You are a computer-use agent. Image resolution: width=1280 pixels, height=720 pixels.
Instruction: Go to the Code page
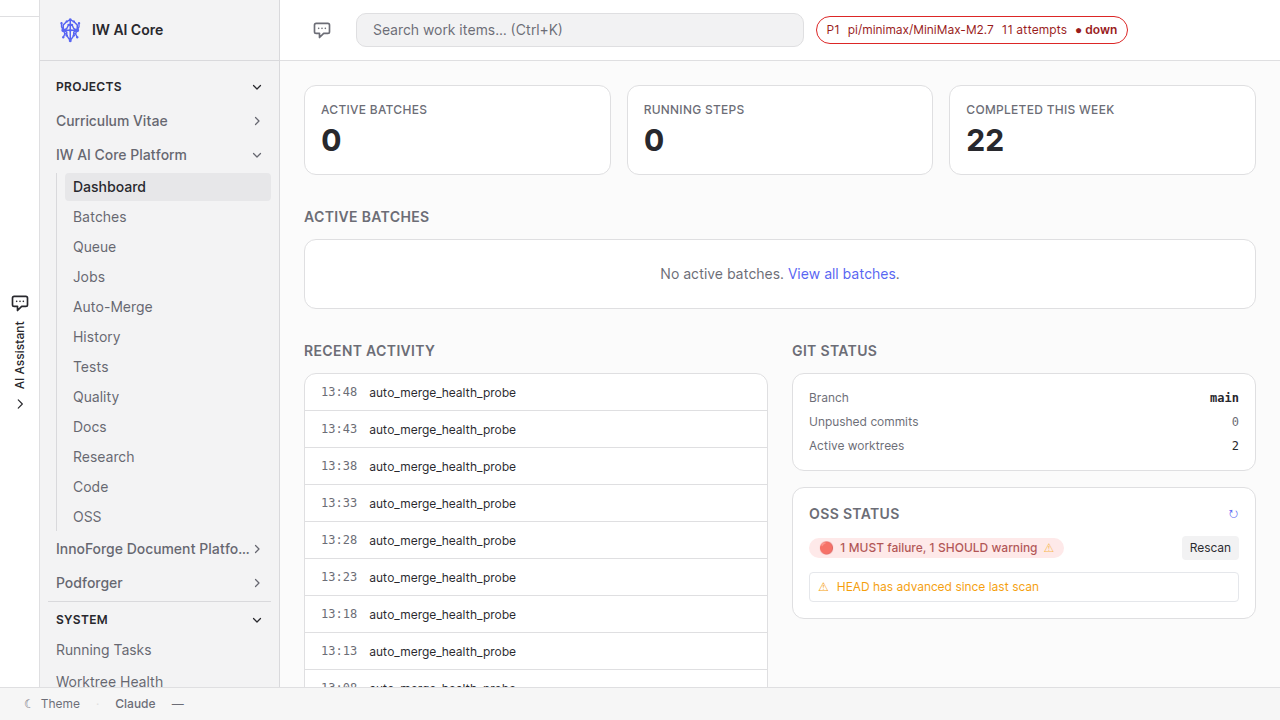point(168,487)
